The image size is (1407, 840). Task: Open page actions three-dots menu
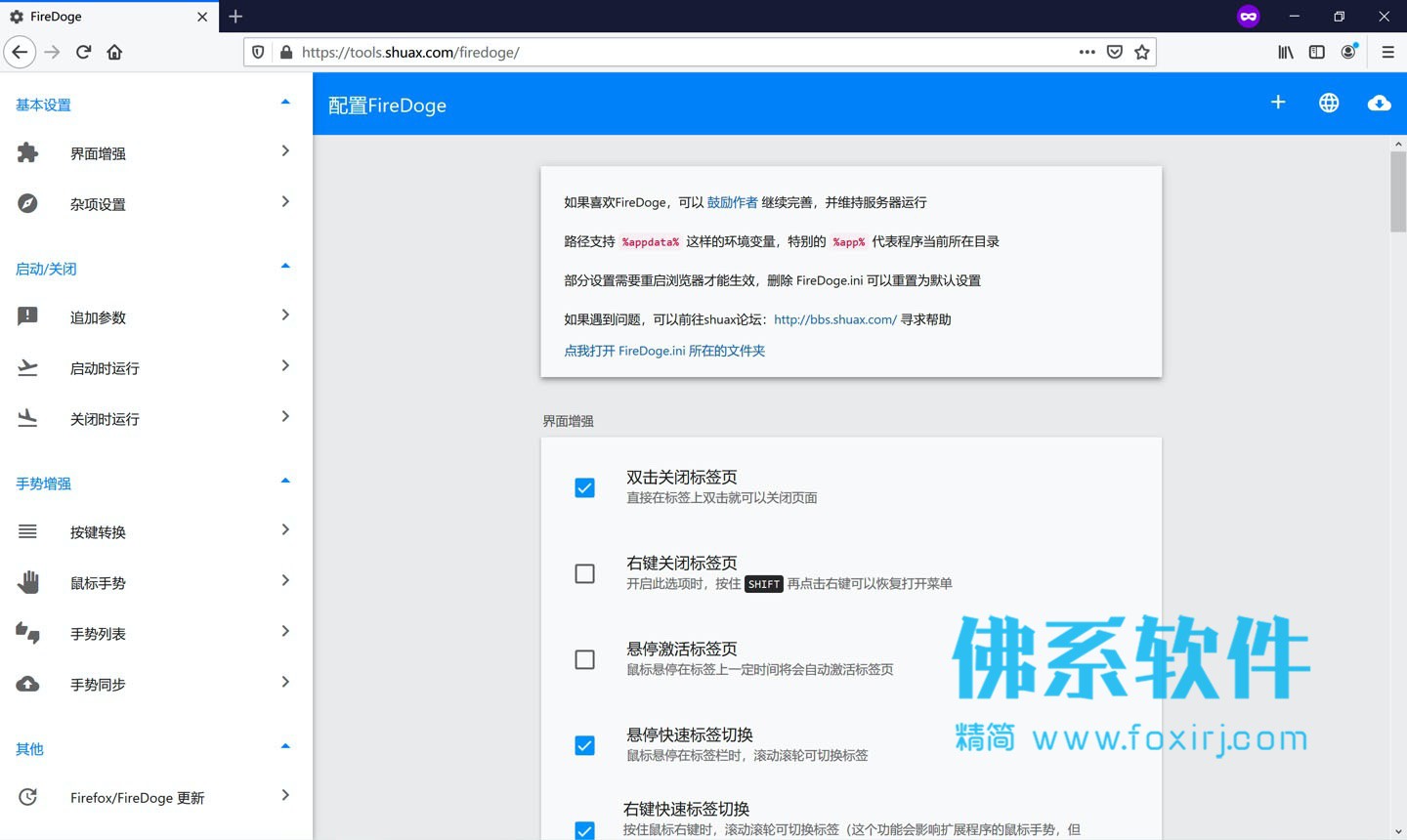1087,52
